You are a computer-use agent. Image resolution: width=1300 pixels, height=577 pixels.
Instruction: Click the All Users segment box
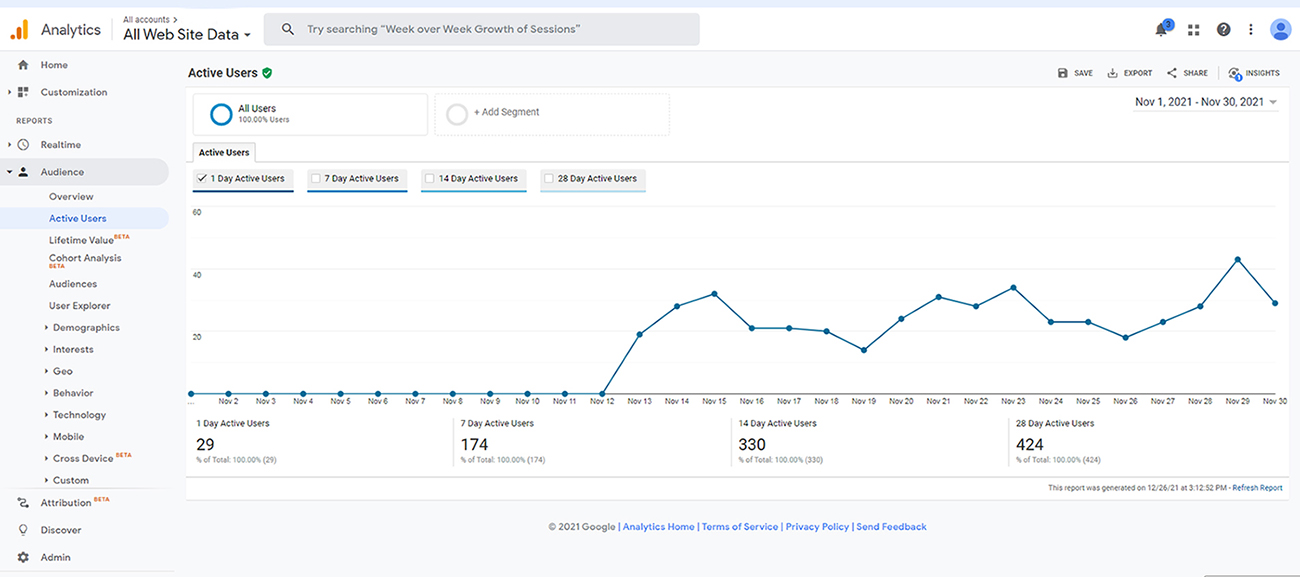pyautogui.click(x=310, y=114)
